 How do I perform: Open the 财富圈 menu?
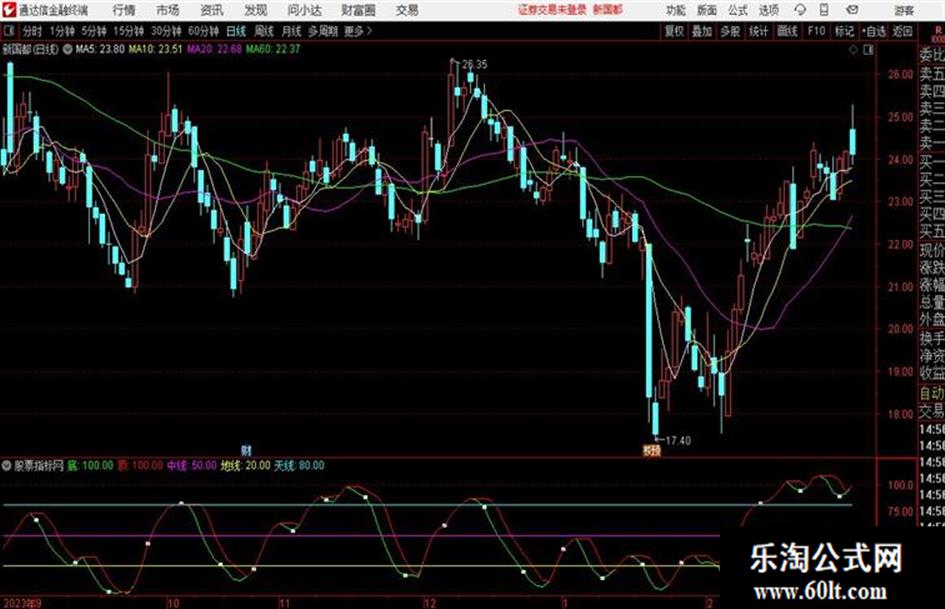pos(358,10)
